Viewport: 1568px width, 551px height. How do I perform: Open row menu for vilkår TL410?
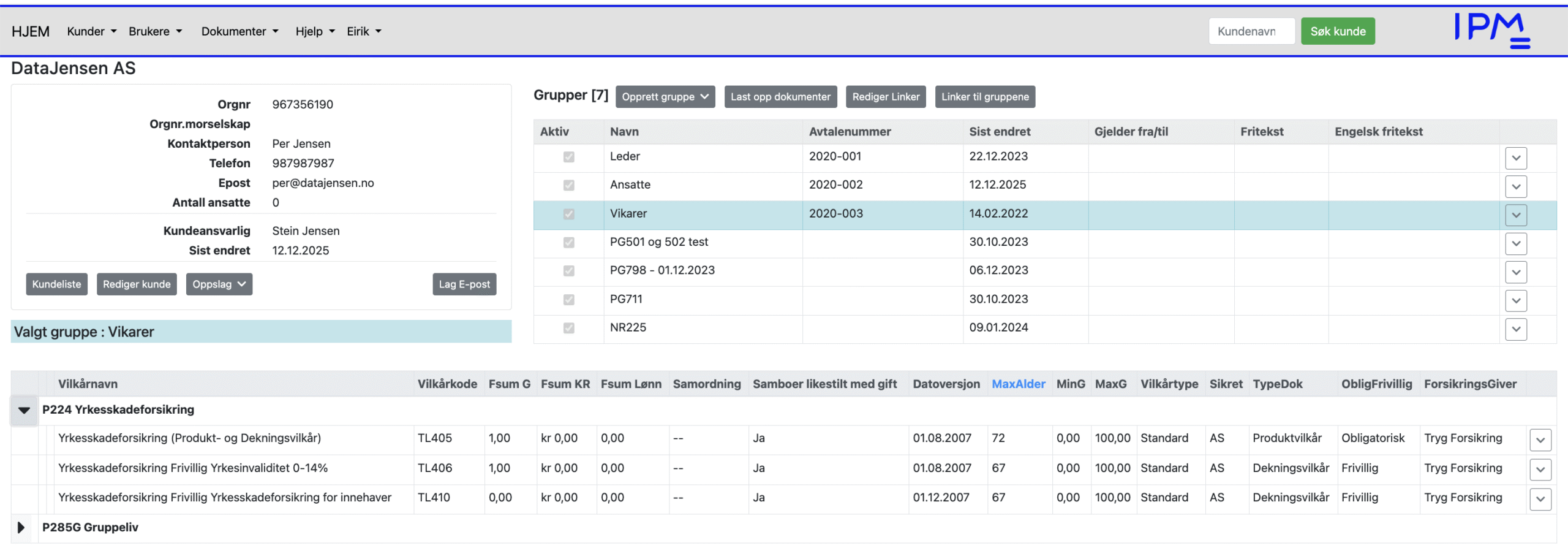point(1540,499)
